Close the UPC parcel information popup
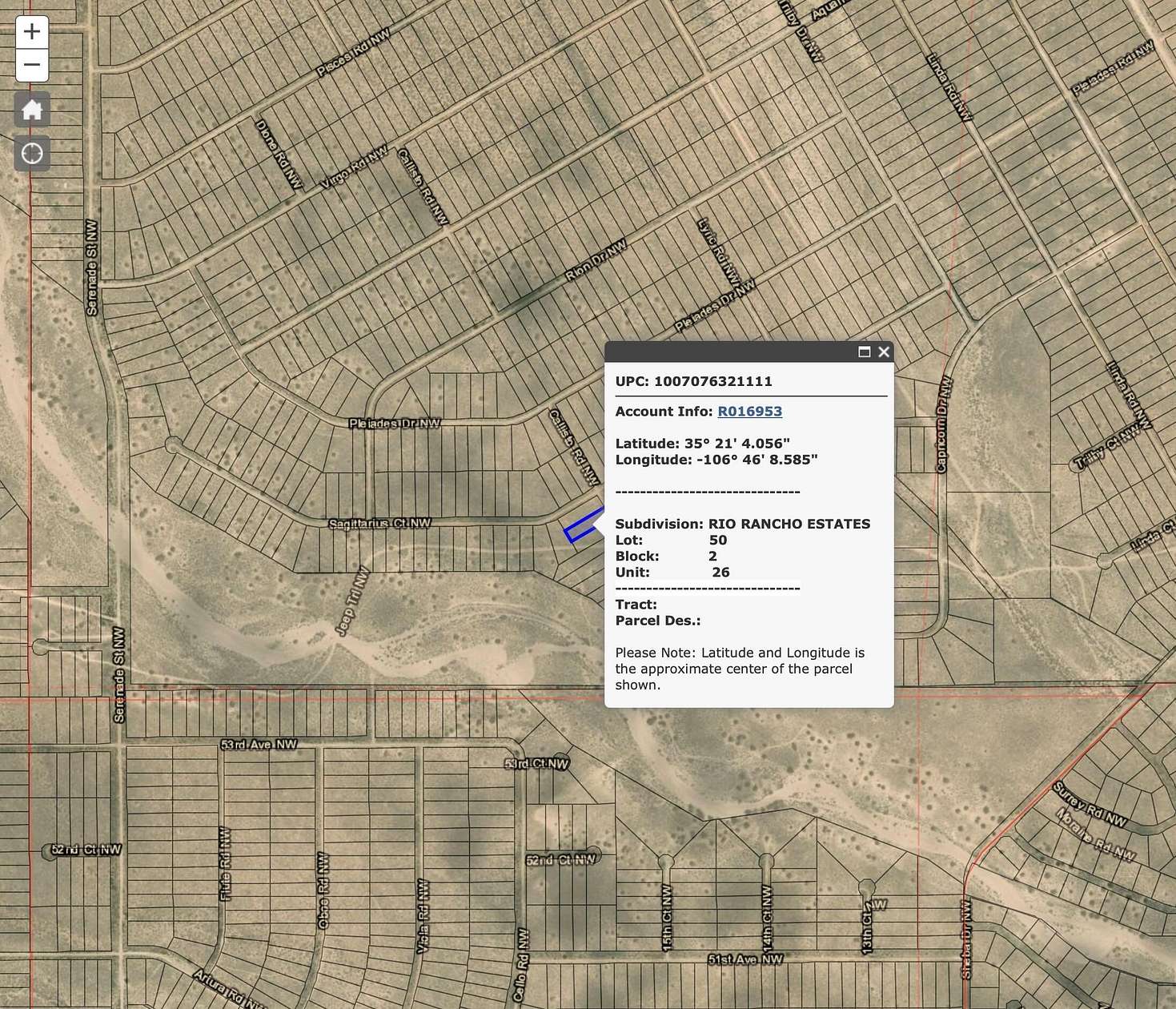1176x1009 pixels. (883, 352)
